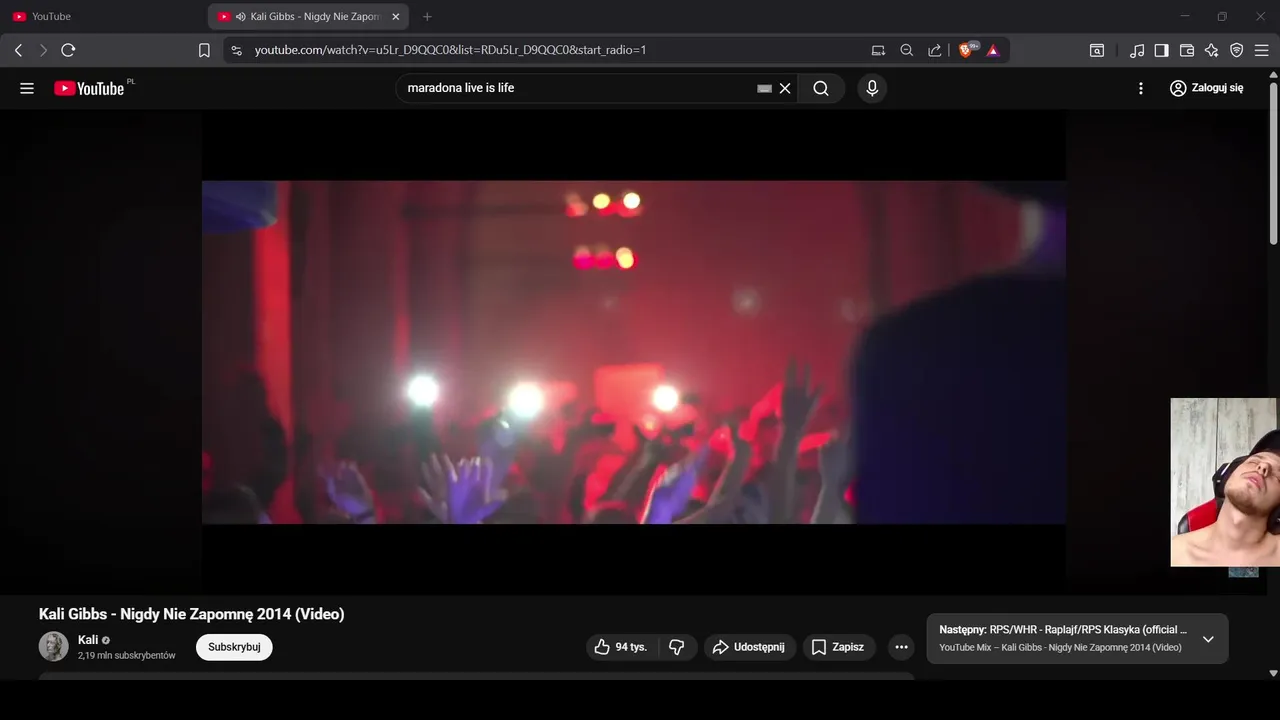1280x720 pixels.
Task: Open the Brave Wallet icon
Action: point(1187,50)
